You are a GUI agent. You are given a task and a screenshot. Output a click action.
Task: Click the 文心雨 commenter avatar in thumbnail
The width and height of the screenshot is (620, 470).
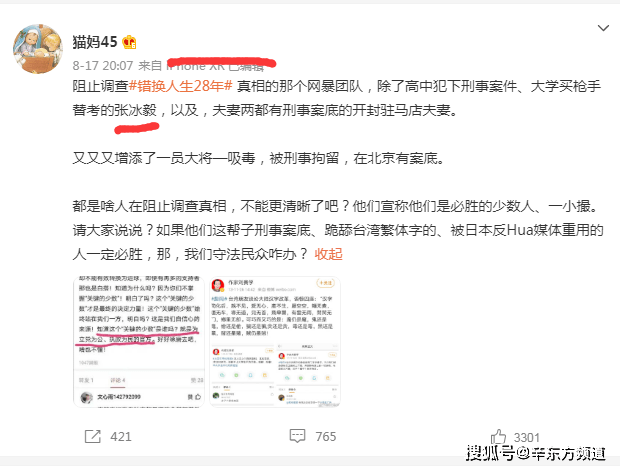pyautogui.click(x=86, y=397)
